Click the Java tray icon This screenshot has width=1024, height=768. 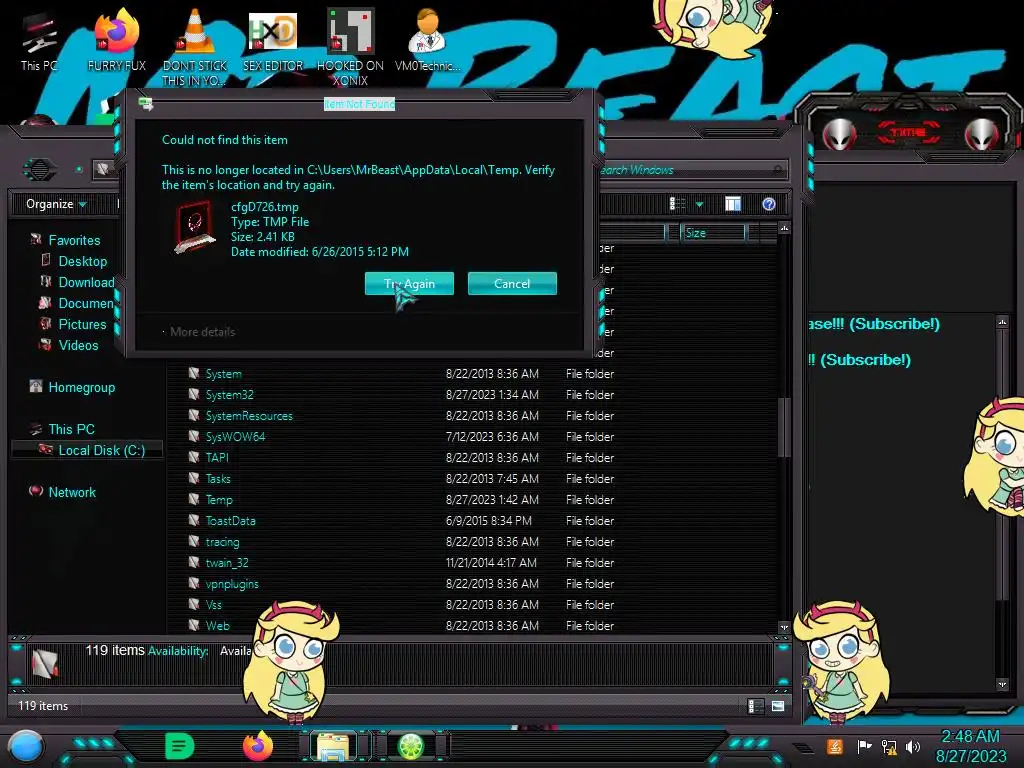click(x=835, y=746)
